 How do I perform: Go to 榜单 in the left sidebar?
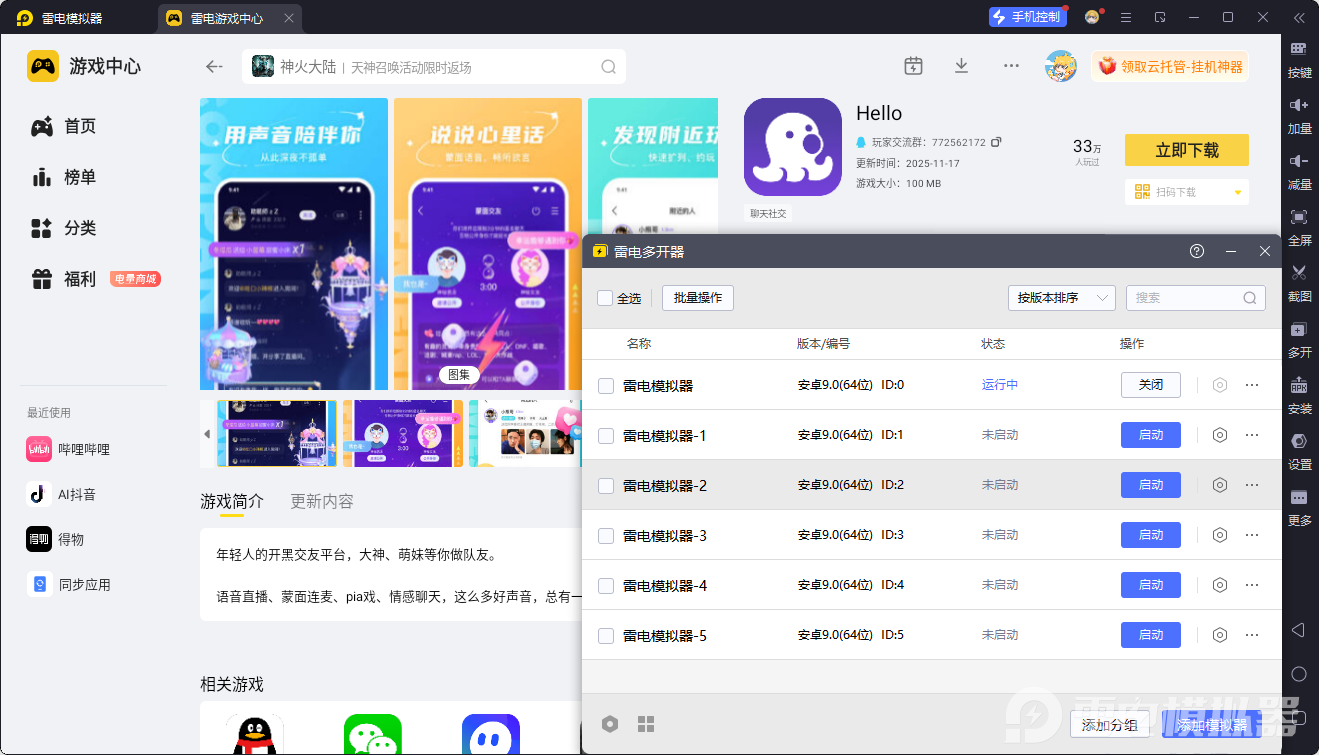(80, 177)
